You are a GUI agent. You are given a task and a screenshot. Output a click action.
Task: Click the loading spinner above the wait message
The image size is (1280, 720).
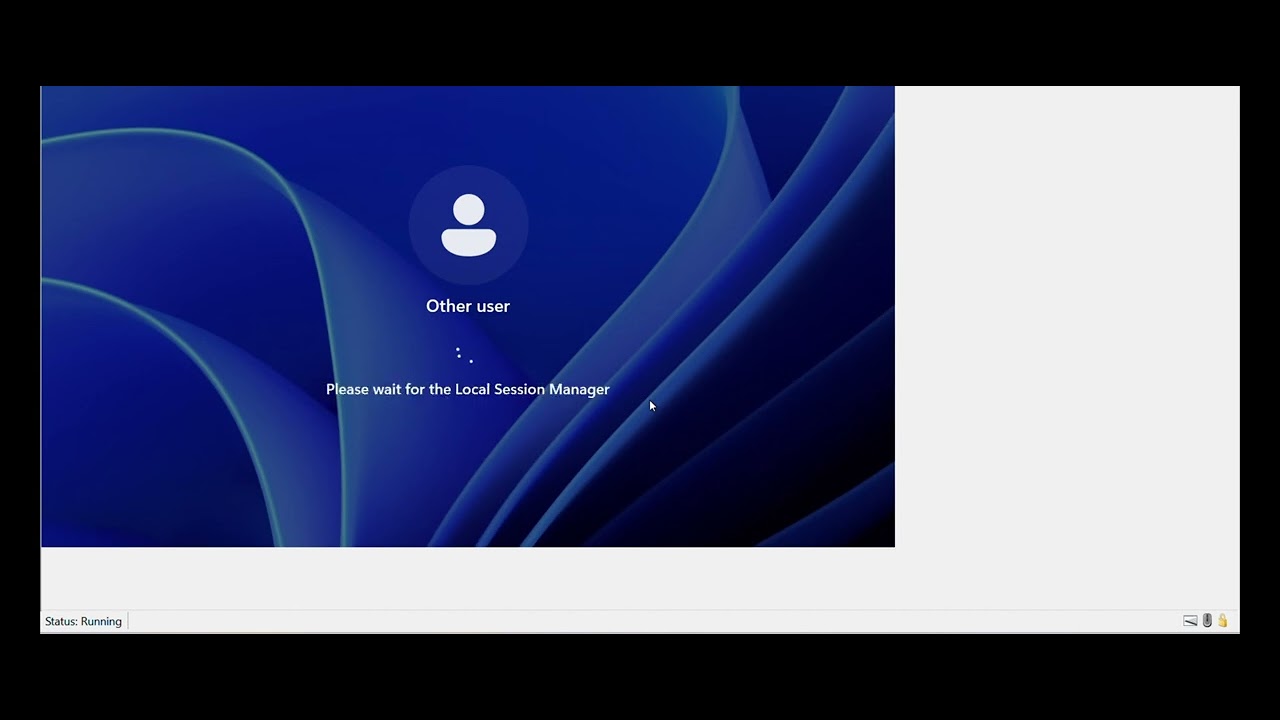tap(464, 354)
